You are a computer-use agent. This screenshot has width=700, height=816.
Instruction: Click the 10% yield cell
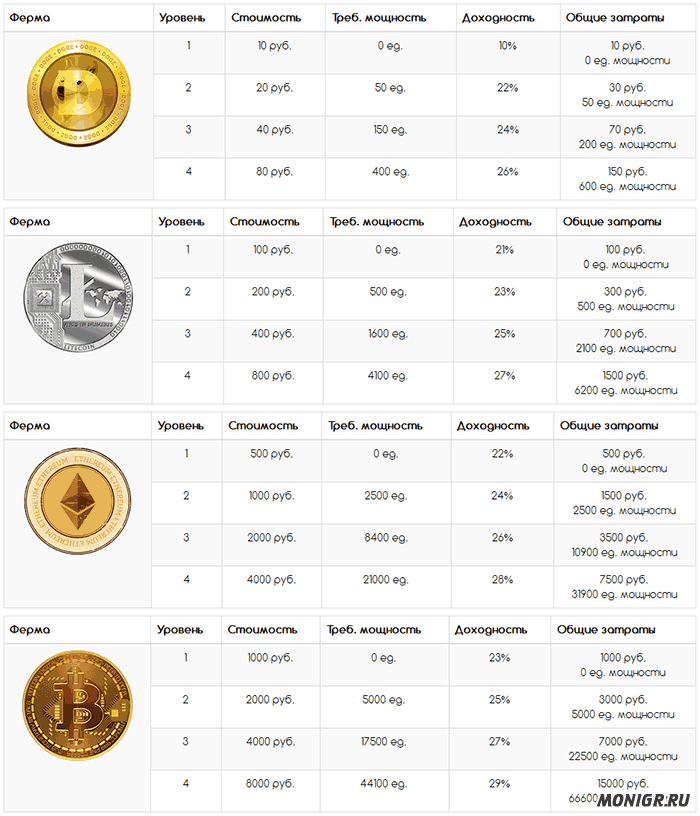[507, 46]
